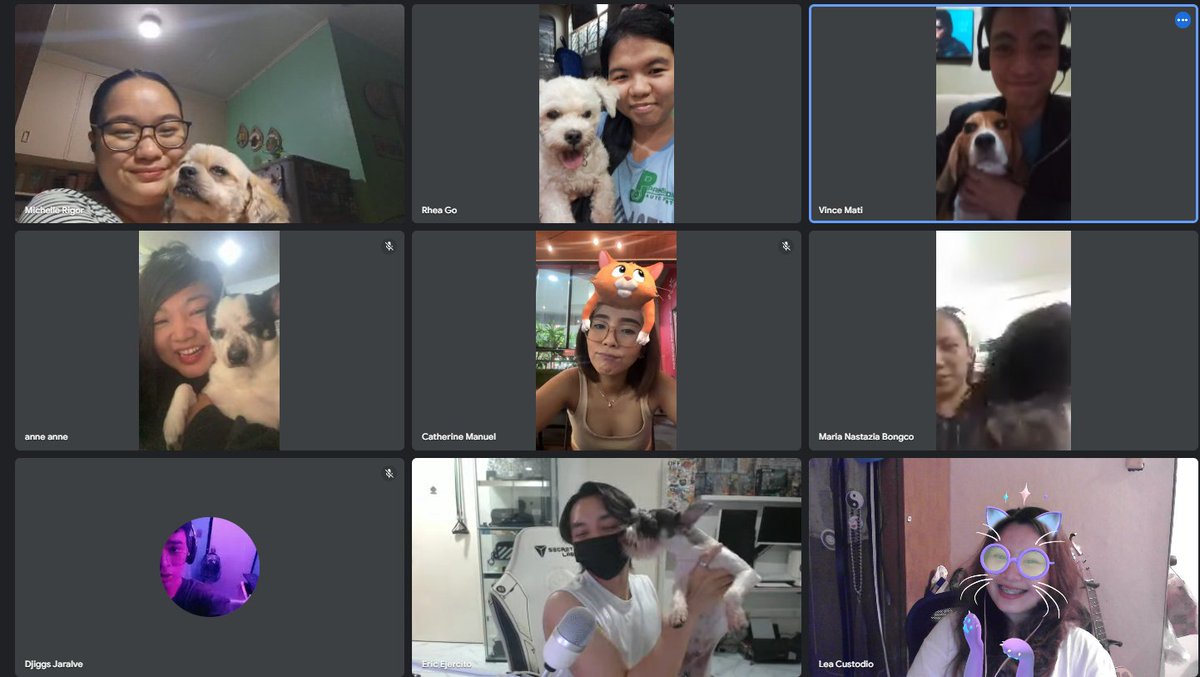The height and width of the screenshot is (677, 1200).
Task: Select anne anne's video tile
Action: point(209,341)
